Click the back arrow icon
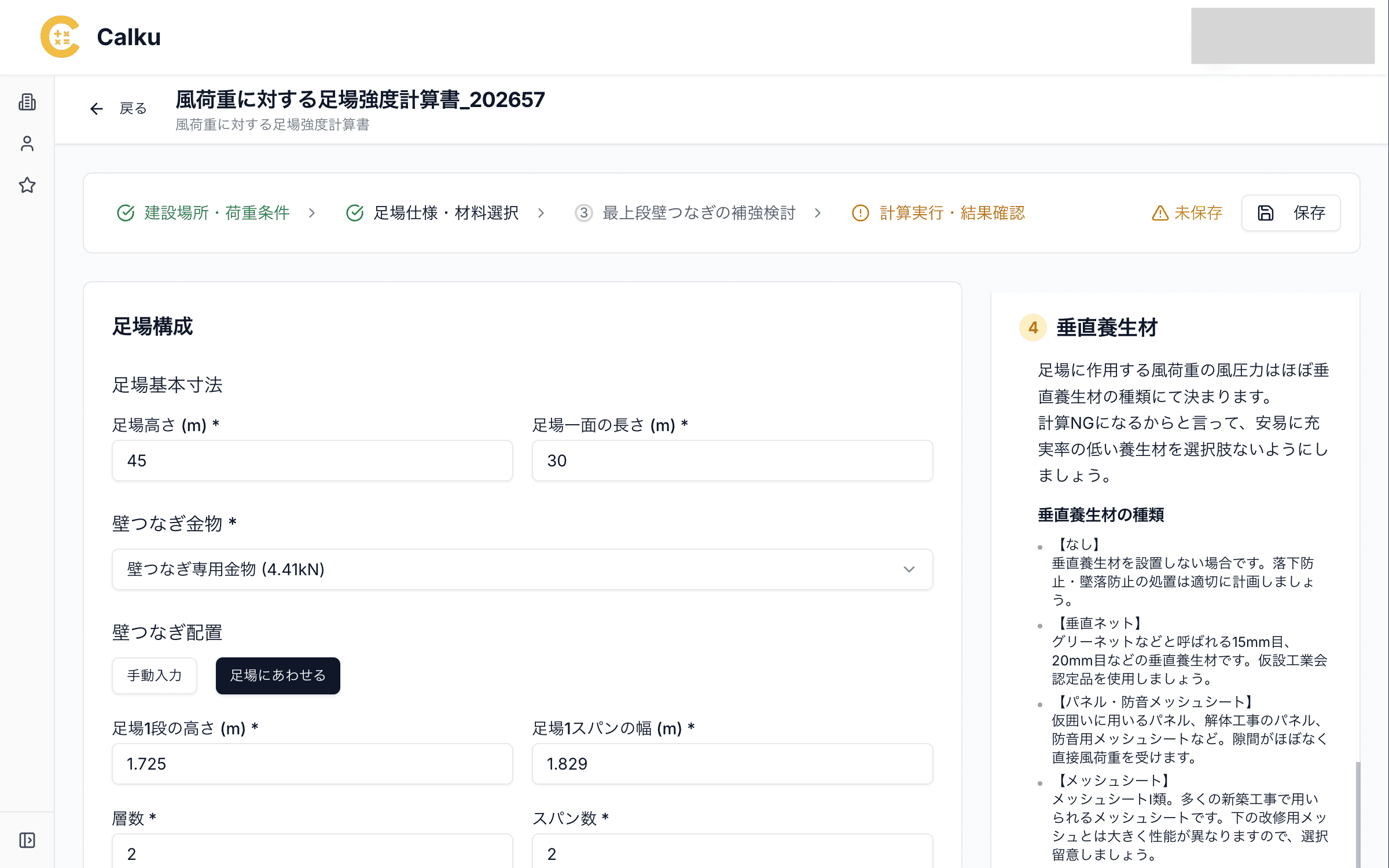 tap(96, 109)
